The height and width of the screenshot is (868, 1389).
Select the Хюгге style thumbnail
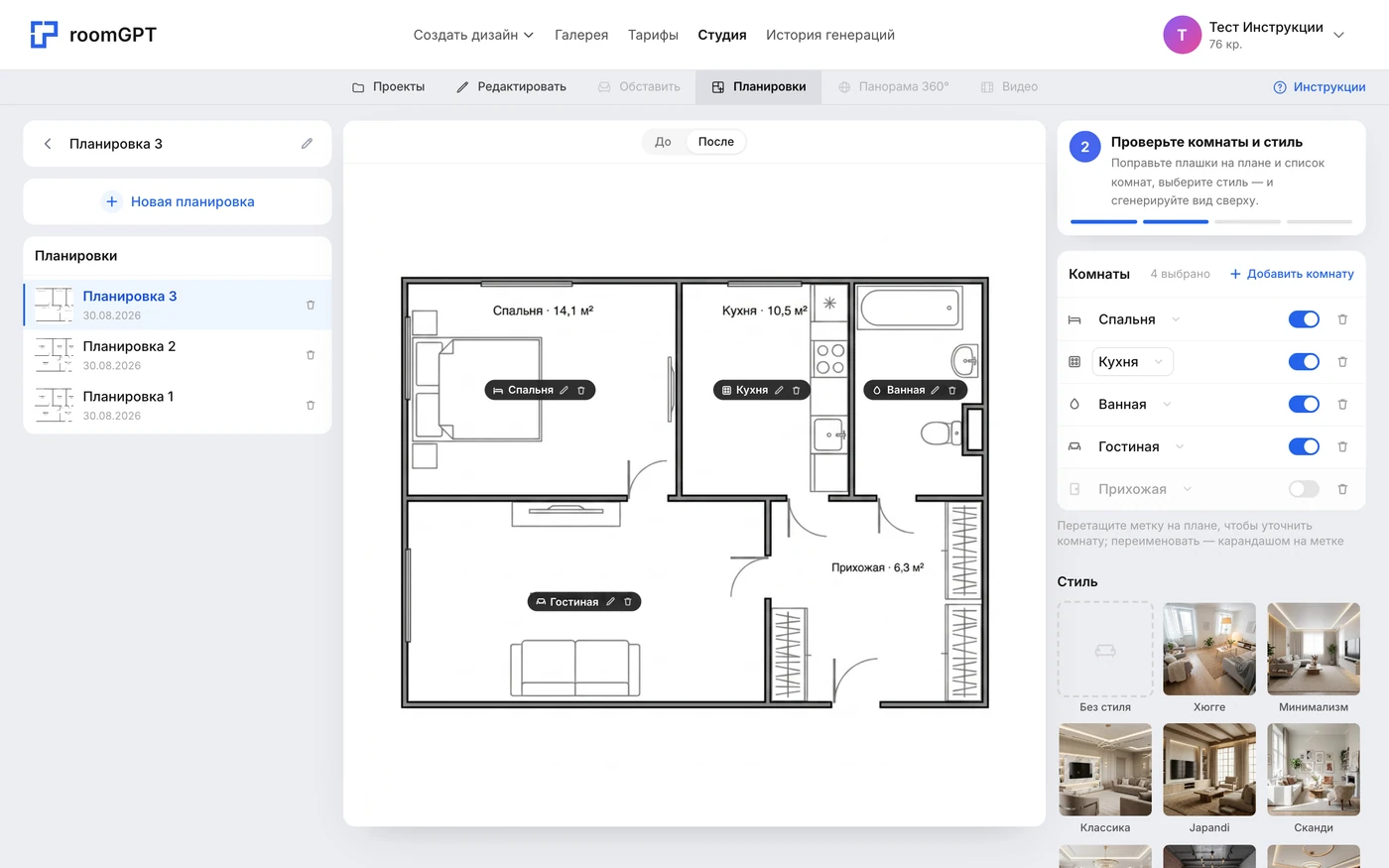1209,650
